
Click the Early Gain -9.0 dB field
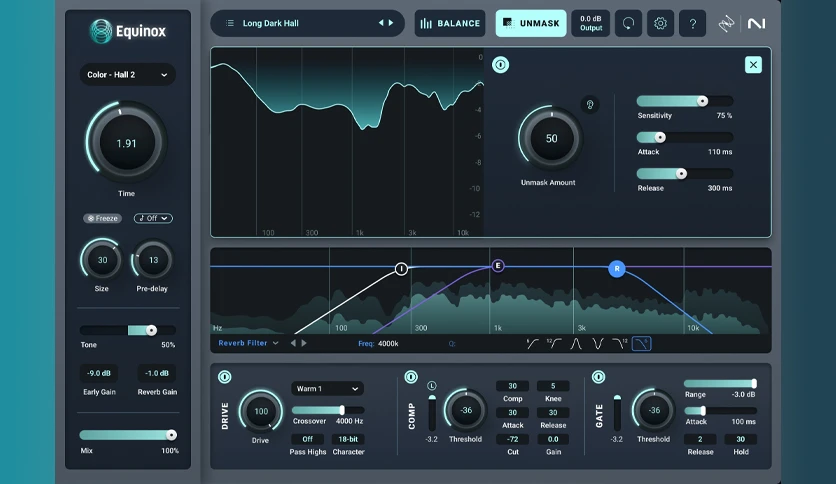[x=99, y=373]
